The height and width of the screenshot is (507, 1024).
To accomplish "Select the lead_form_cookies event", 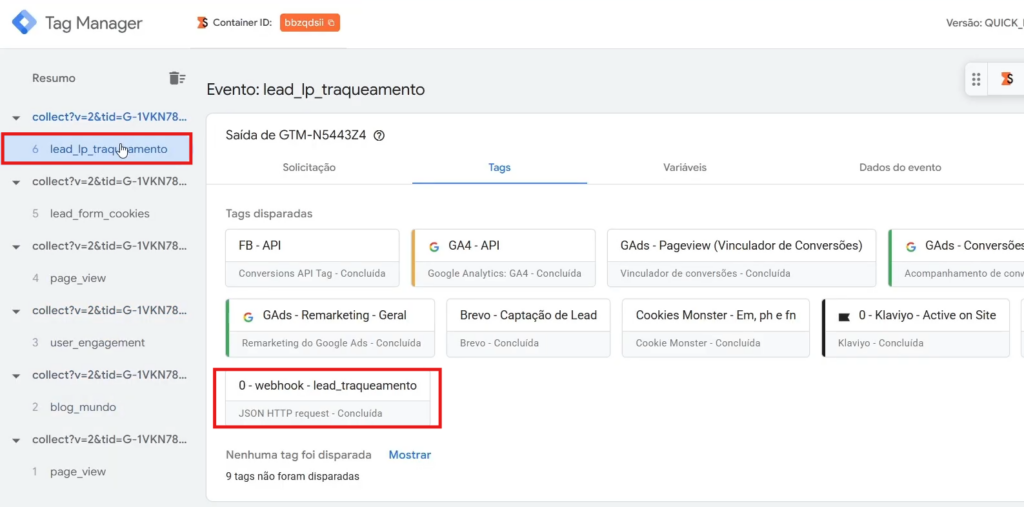I will [99, 214].
